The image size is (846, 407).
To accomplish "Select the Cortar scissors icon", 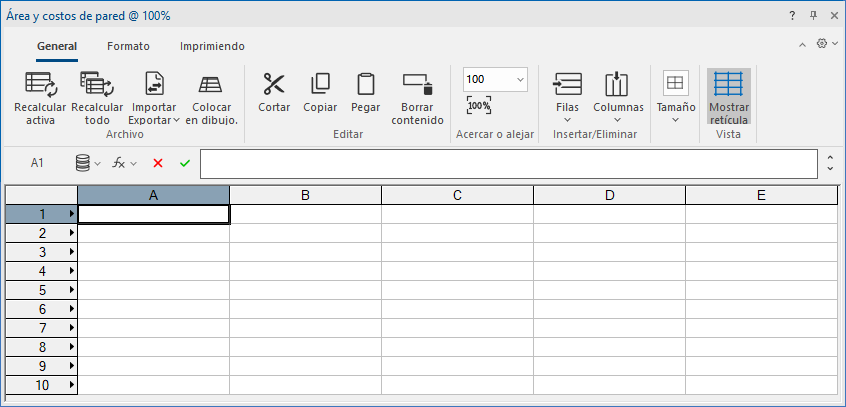I will [274, 84].
